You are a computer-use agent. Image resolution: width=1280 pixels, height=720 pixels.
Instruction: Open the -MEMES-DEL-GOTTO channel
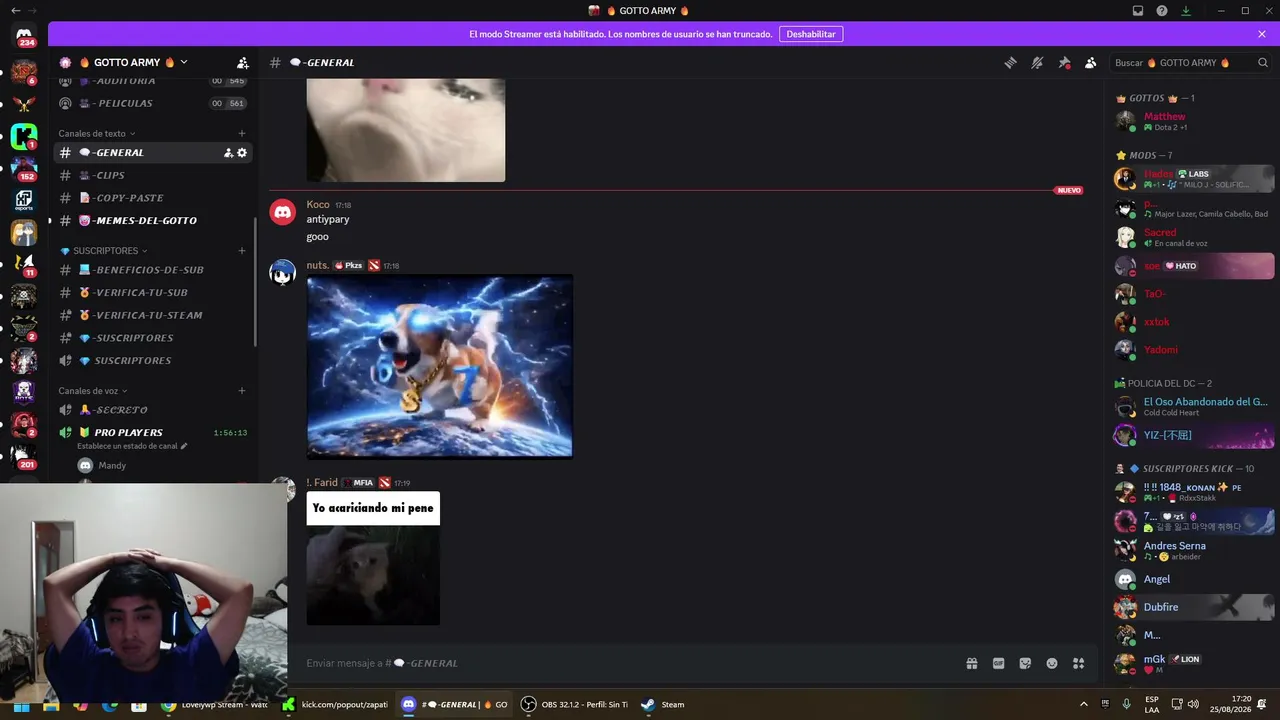pos(152,220)
